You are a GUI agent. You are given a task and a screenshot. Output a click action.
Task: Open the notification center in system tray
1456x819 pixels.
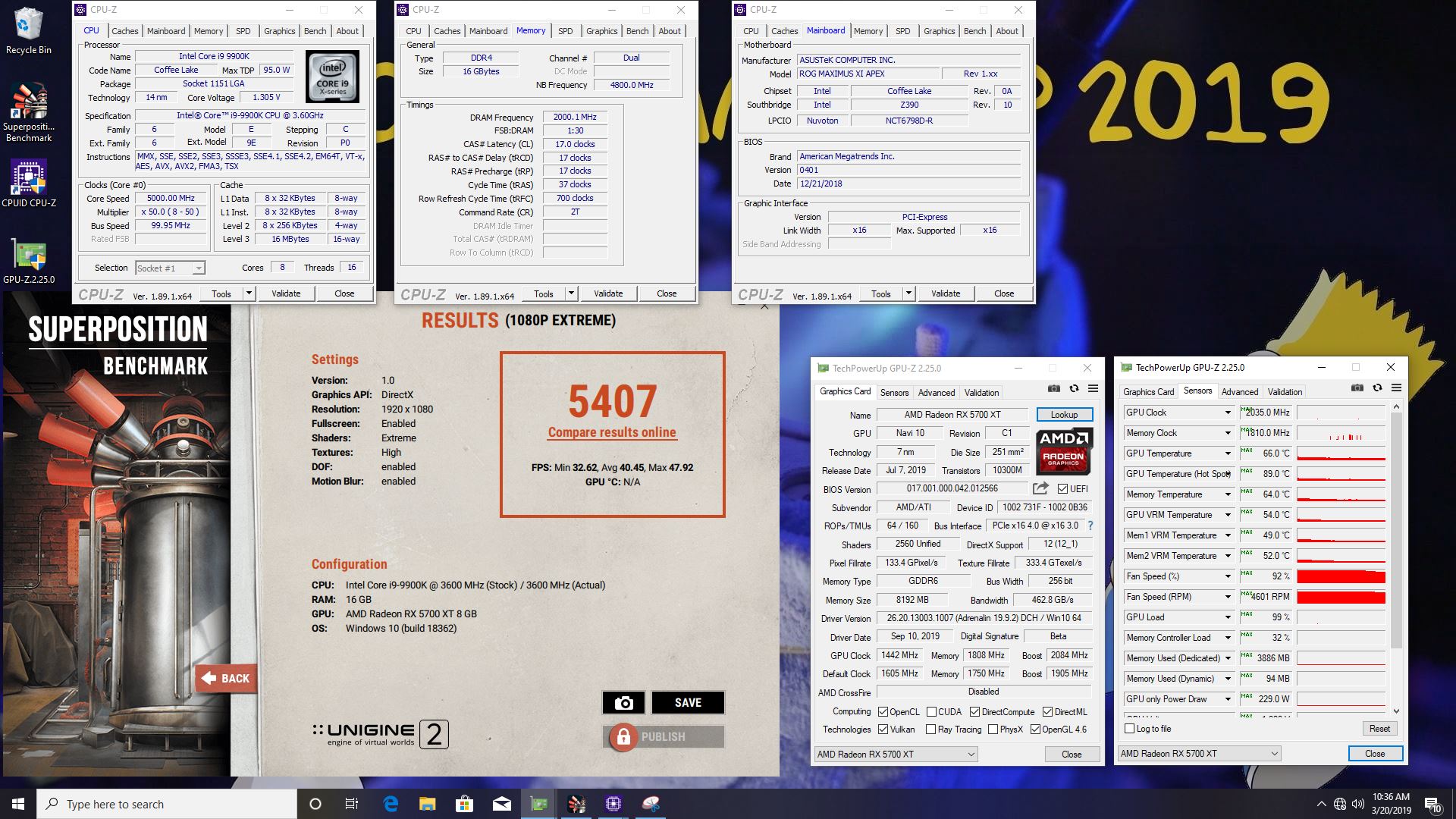pyautogui.click(x=1432, y=804)
